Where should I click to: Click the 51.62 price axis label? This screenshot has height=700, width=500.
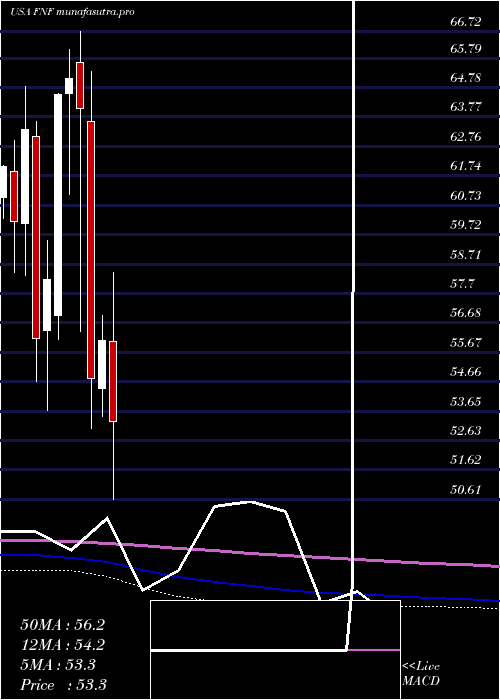pyautogui.click(x=466, y=460)
